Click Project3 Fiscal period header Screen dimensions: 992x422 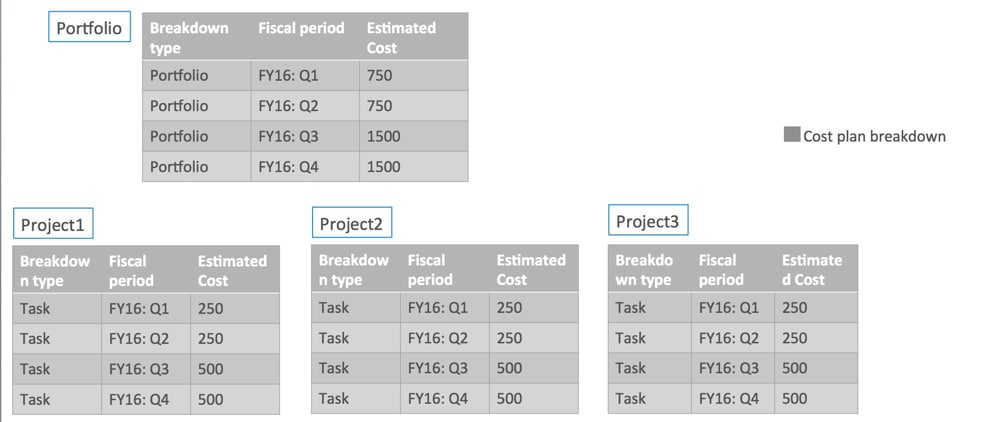point(733,269)
